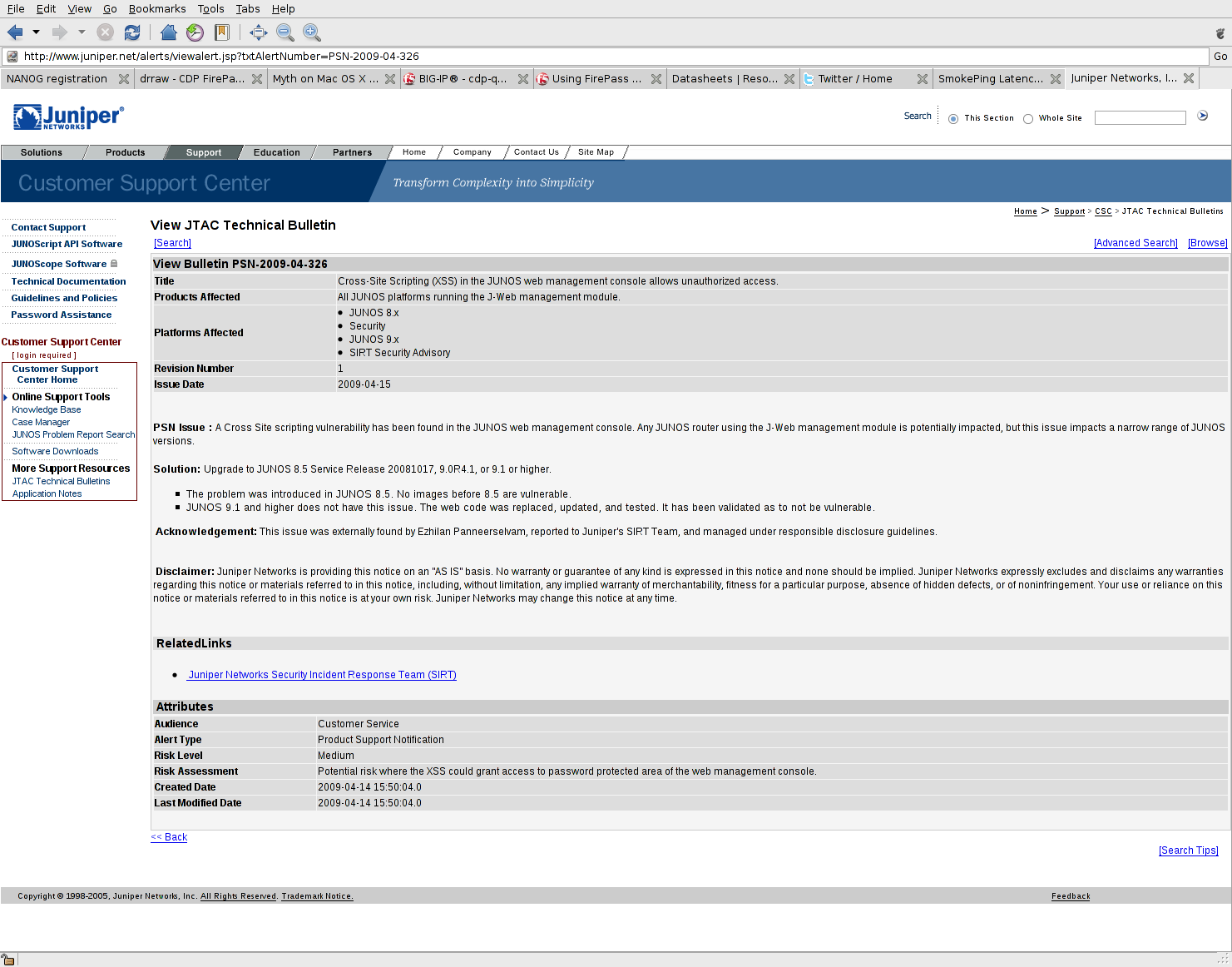Open the Bookmarks menu
The height and width of the screenshot is (967, 1232).
[x=157, y=8]
